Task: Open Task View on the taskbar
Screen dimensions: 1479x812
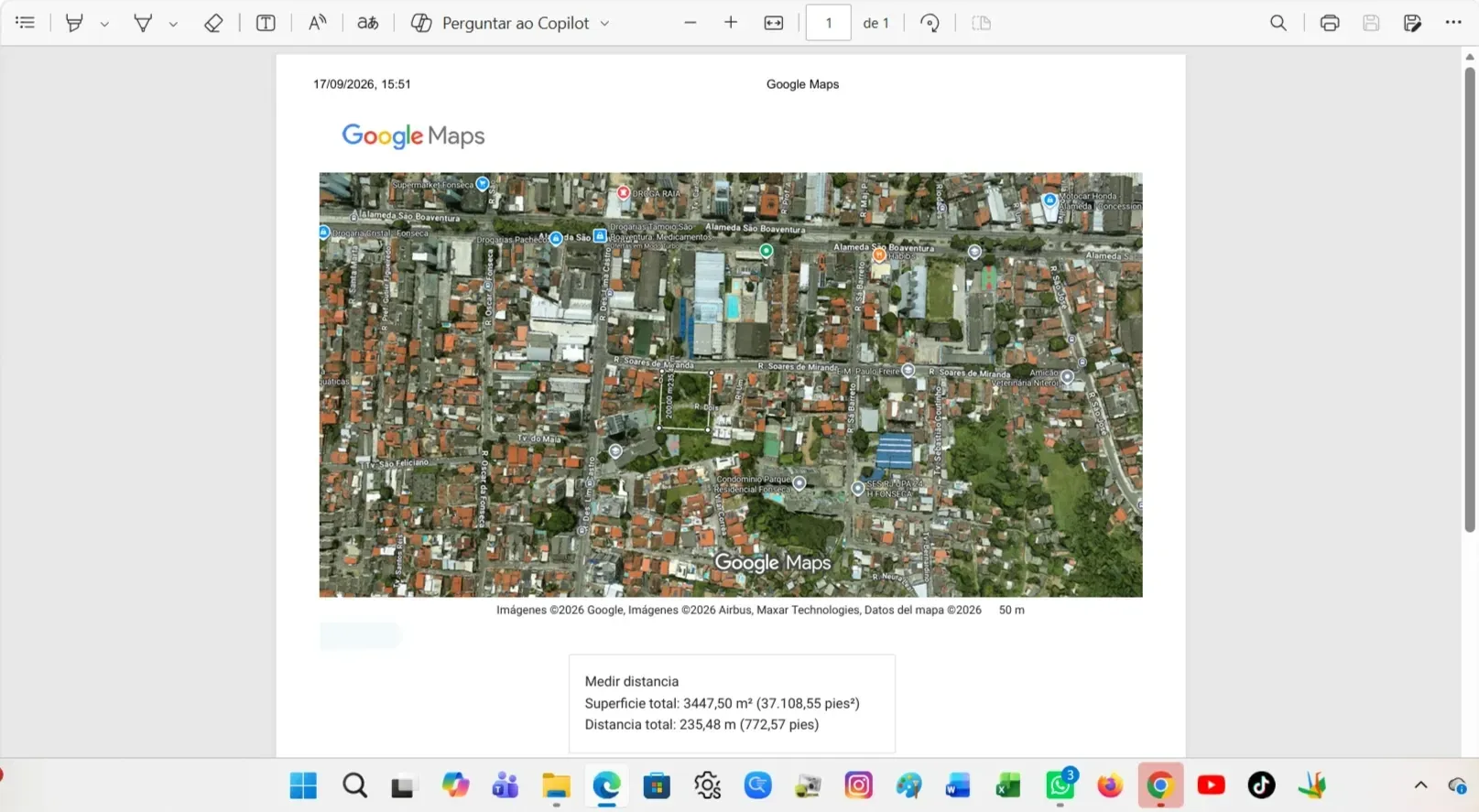Action: (403, 786)
